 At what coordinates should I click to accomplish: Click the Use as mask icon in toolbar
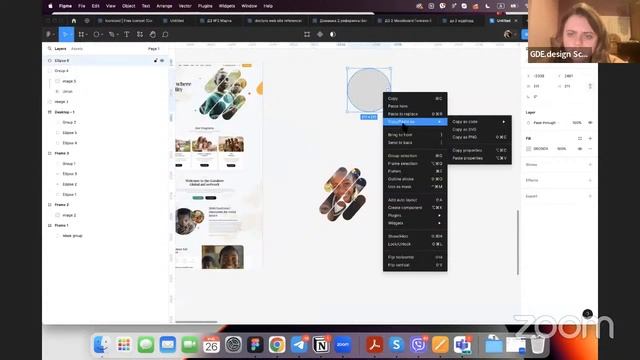[x=333, y=34]
